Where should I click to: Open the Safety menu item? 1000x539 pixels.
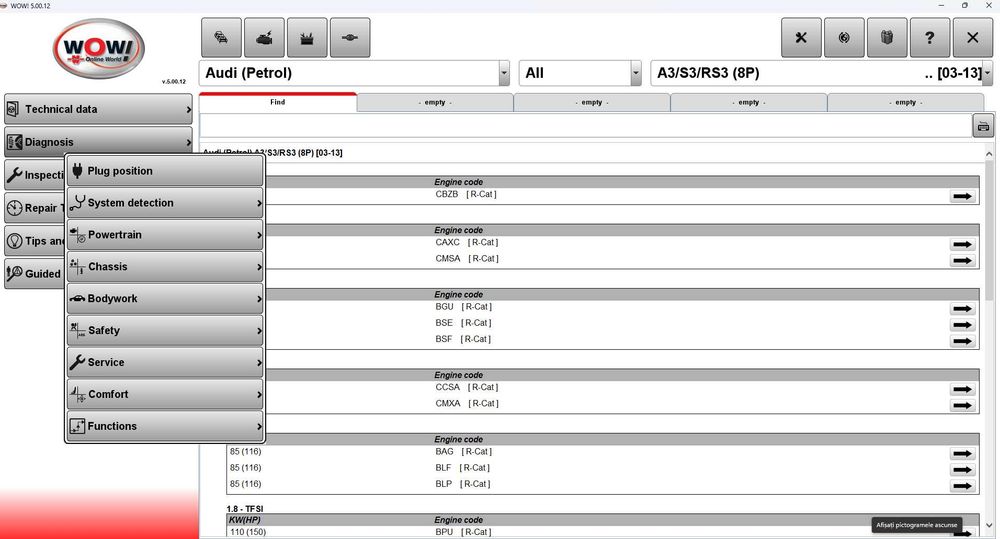165,330
